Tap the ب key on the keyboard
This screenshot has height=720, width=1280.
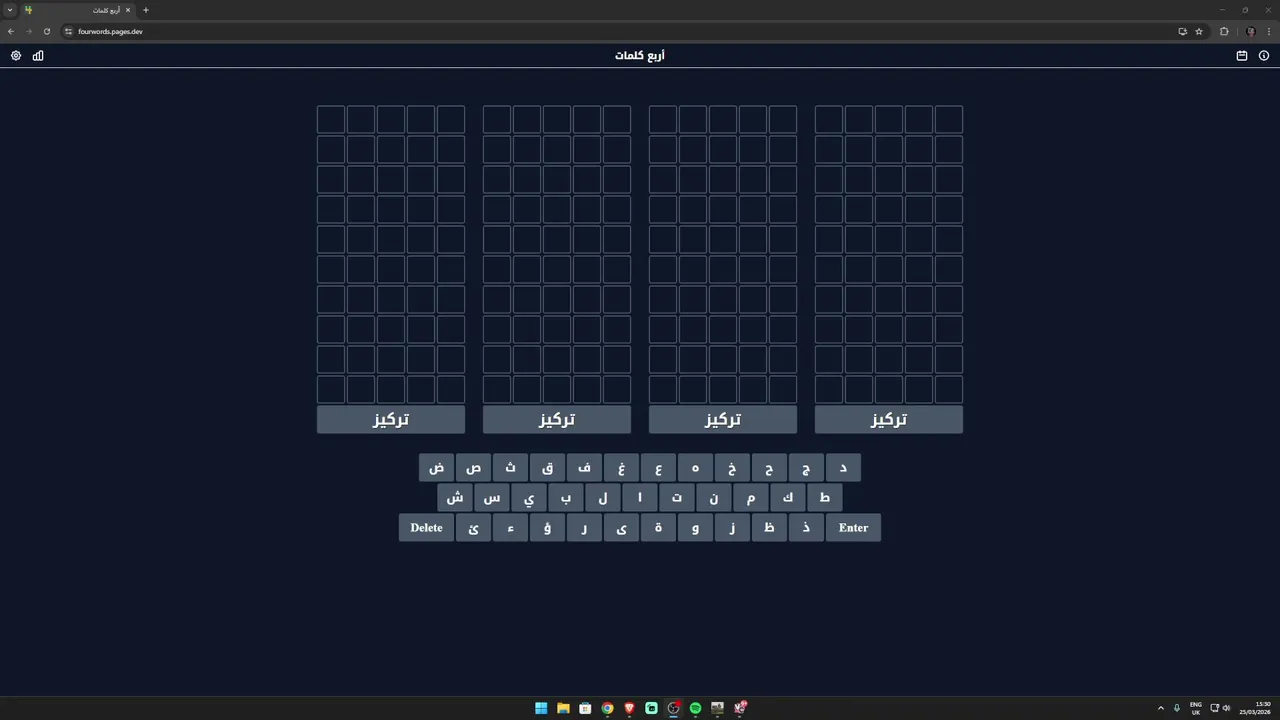[566, 498]
